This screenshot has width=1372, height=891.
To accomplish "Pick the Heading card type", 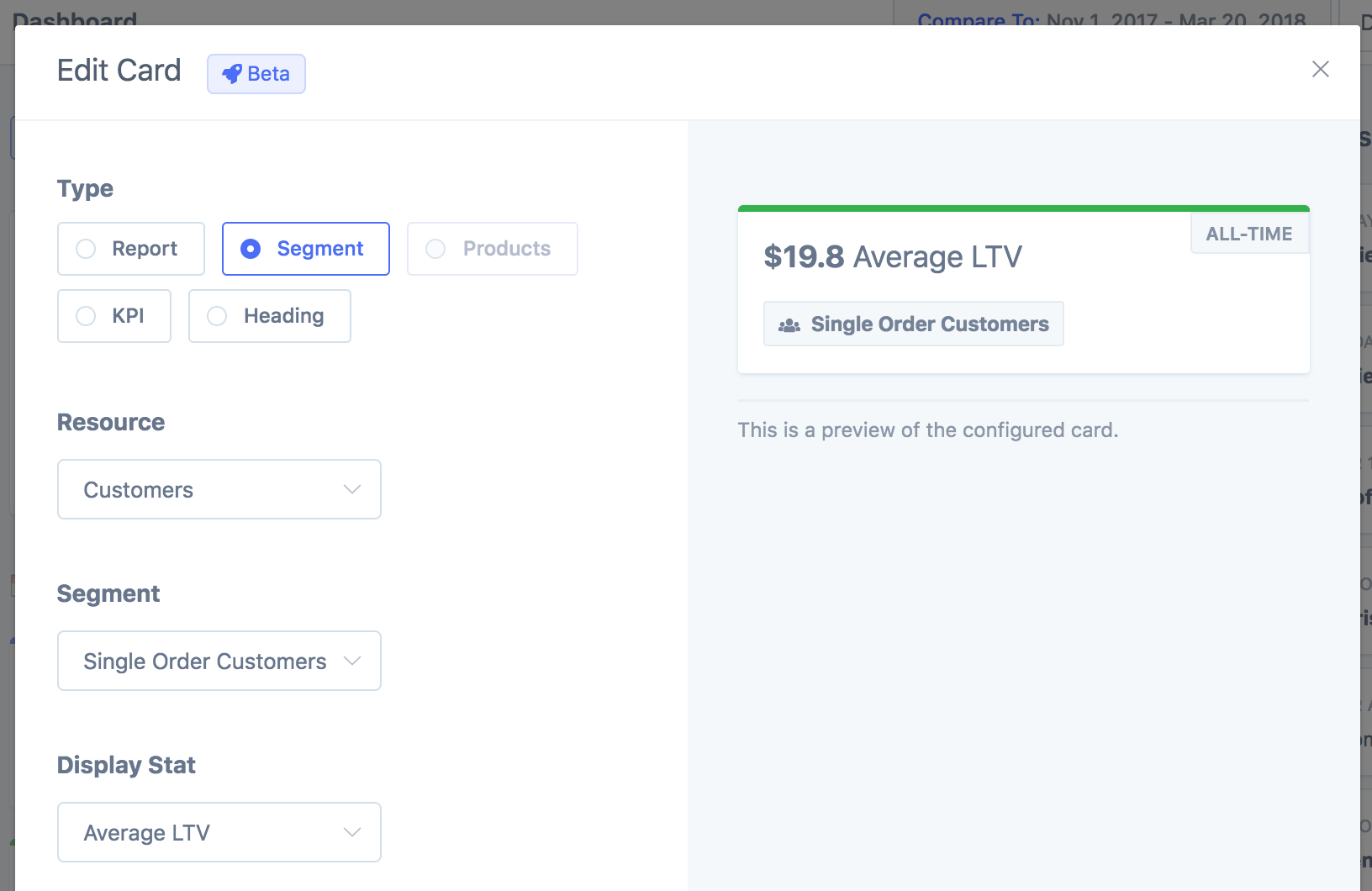I will (x=217, y=316).
